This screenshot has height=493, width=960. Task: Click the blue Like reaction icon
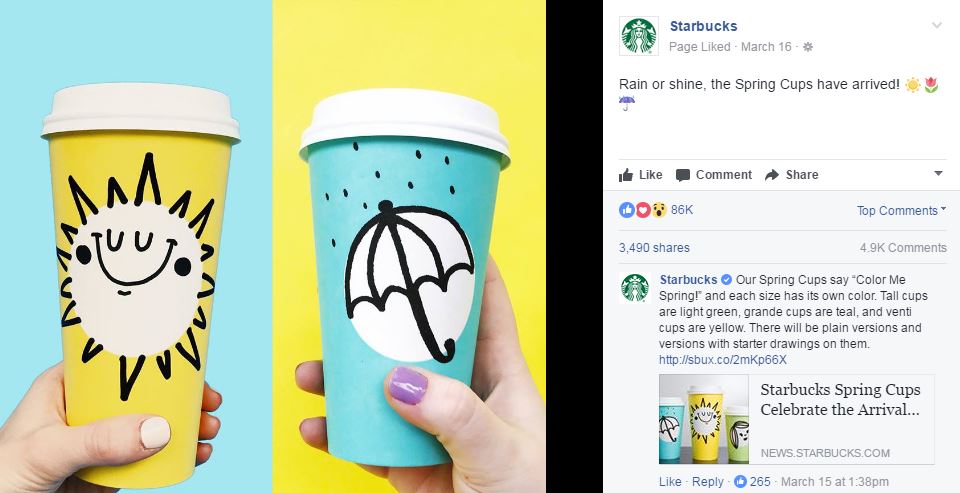pyautogui.click(x=626, y=210)
